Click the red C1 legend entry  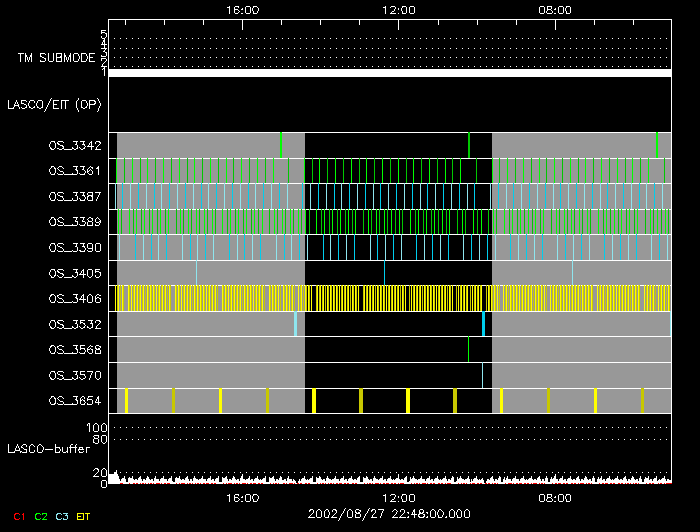point(18,516)
